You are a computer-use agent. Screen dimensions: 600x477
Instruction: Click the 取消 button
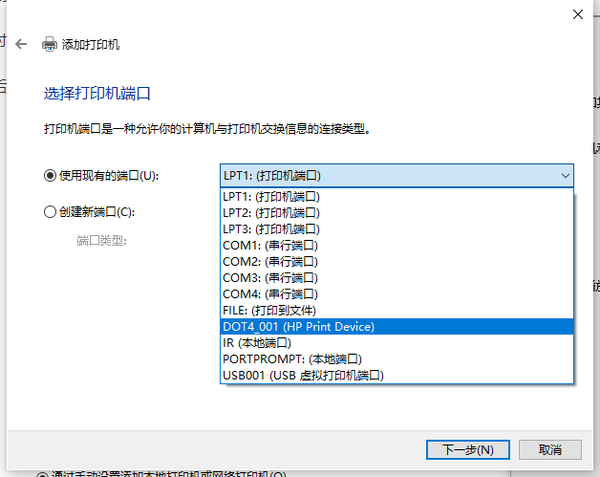point(550,450)
